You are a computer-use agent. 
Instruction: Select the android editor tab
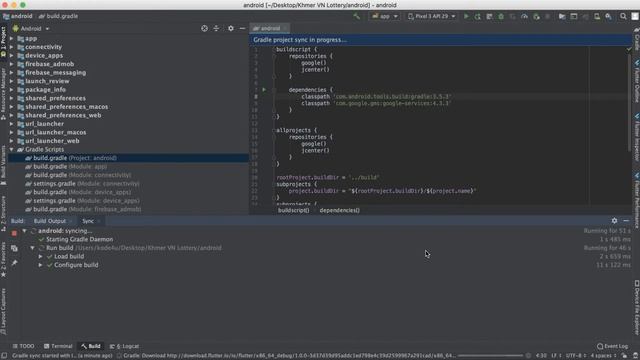(x=269, y=28)
